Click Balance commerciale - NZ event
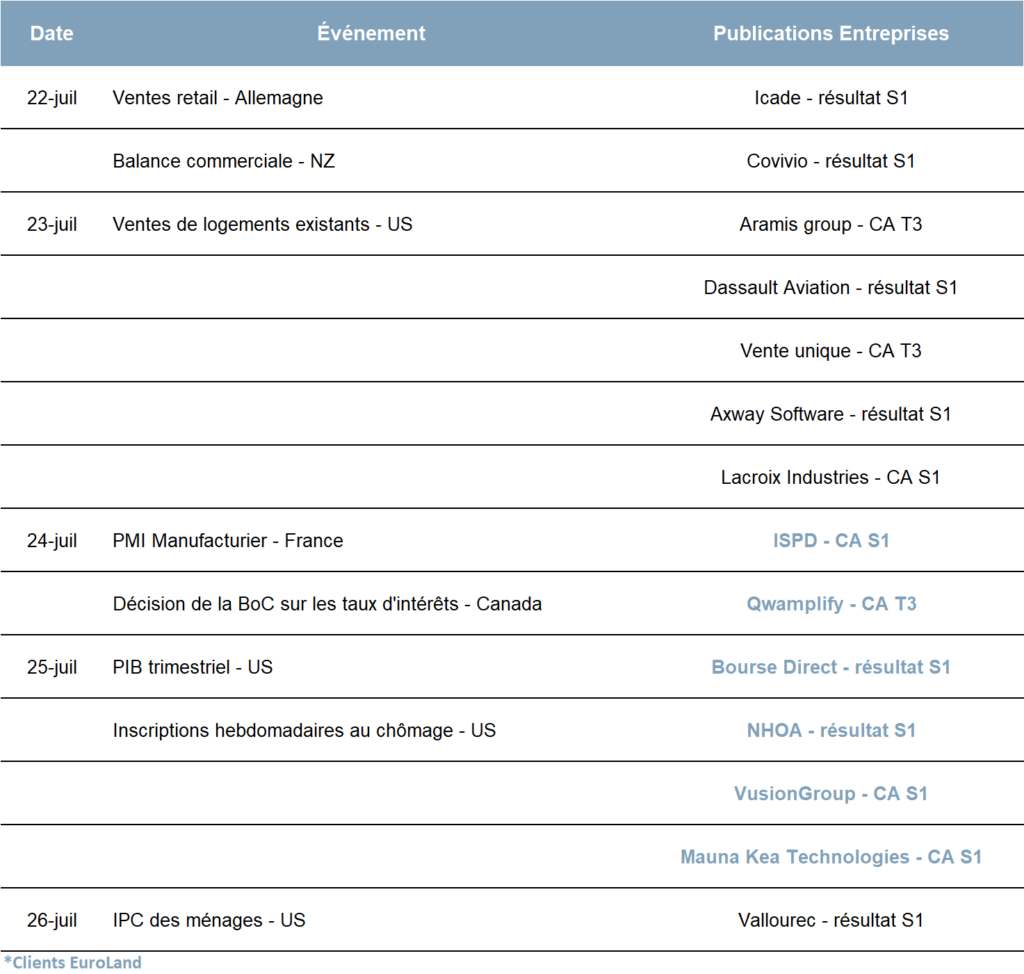Screen dimensions: 1024x974 pyautogui.click(x=223, y=161)
